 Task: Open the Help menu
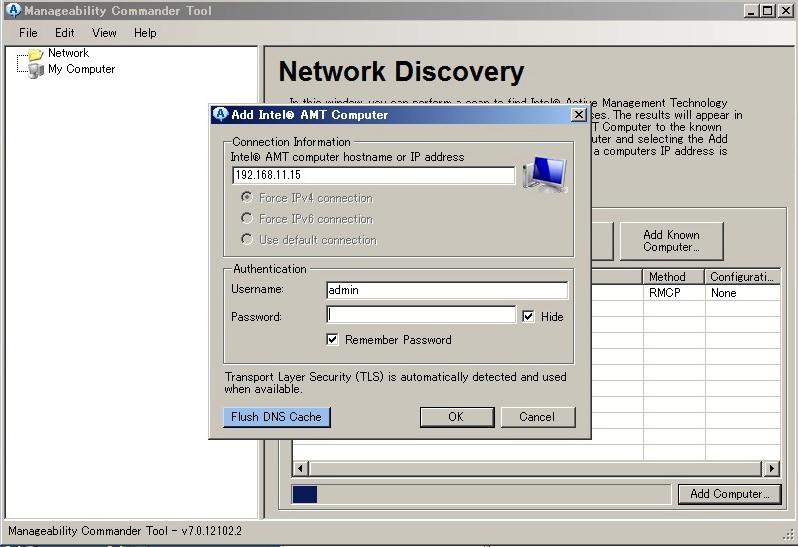click(145, 33)
